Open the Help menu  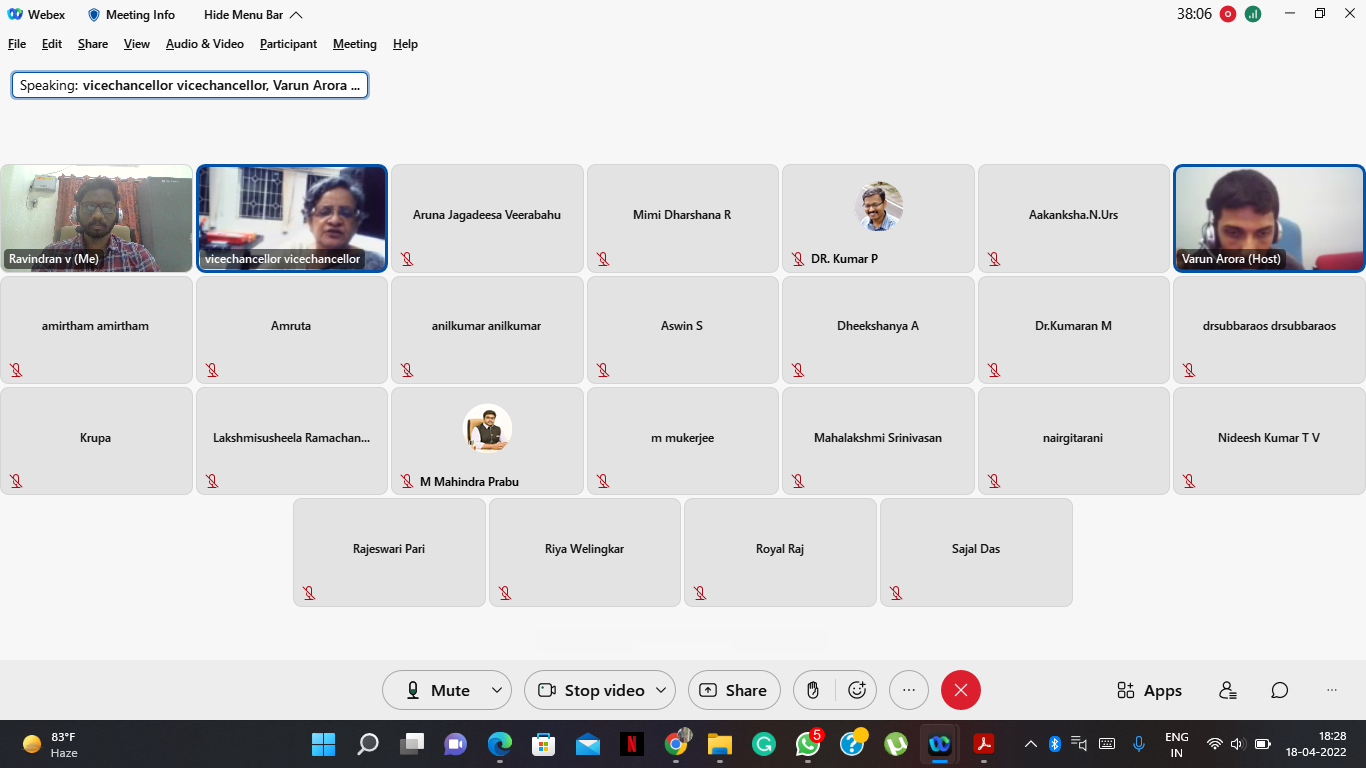[x=405, y=44]
